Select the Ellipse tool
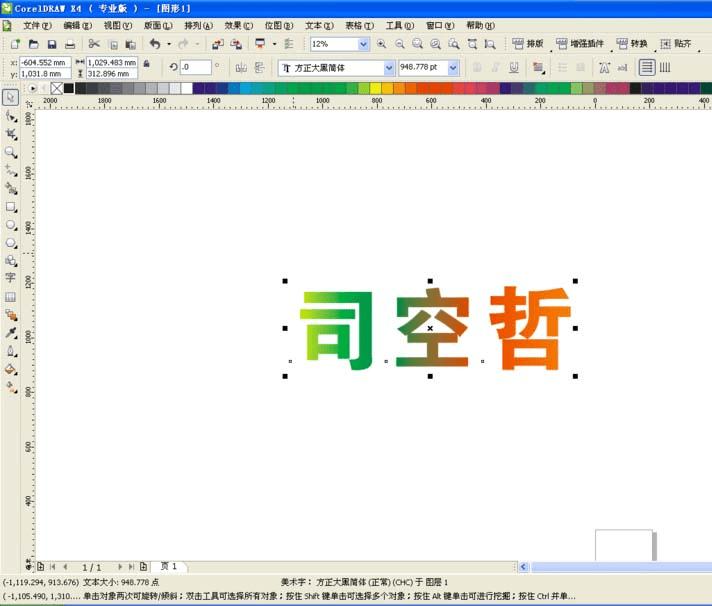Viewport: 712px width, 606px height. pyautogui.click(x=10, y=225)
